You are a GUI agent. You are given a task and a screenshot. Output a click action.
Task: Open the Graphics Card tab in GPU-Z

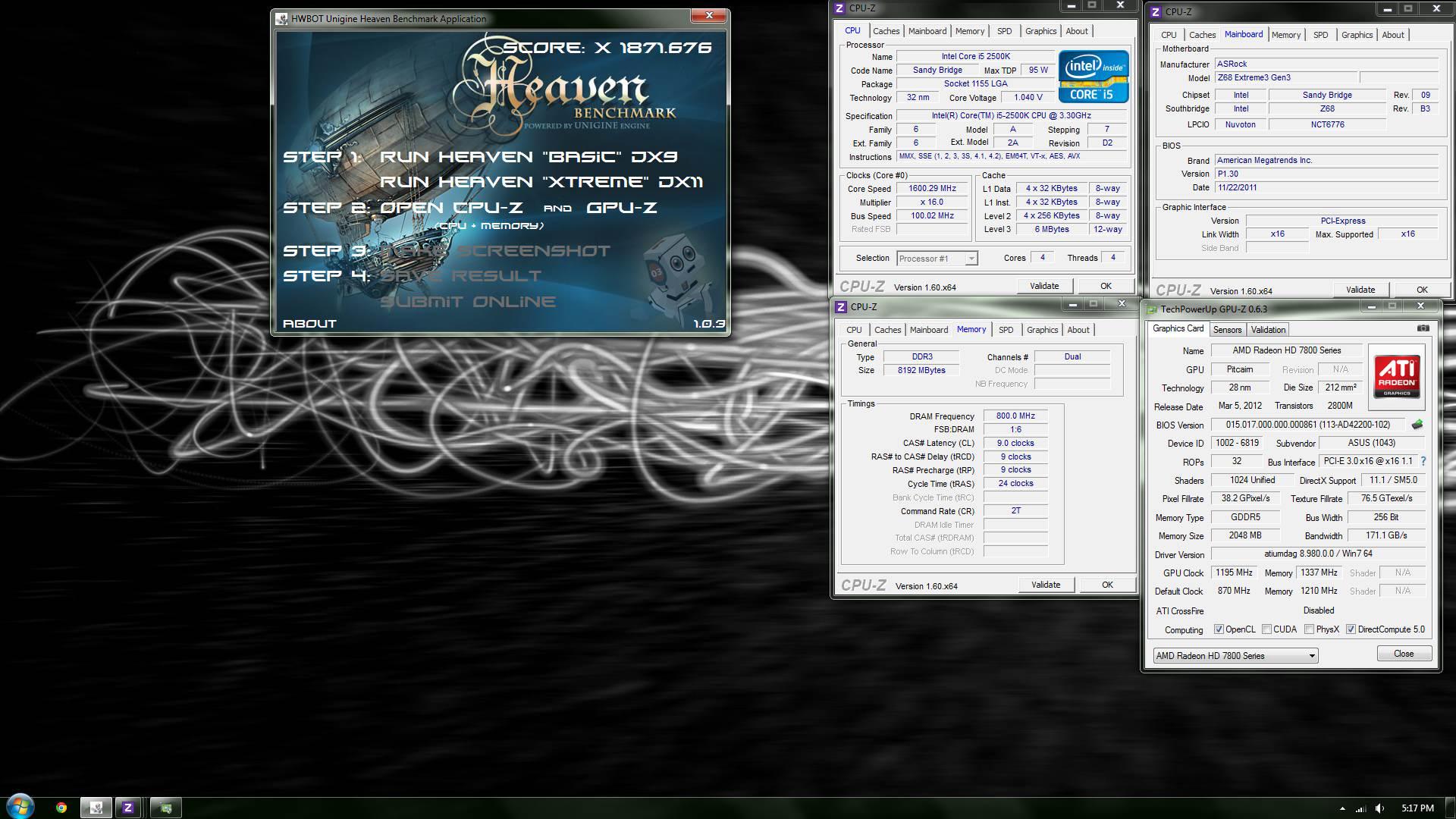[1178, 328]
